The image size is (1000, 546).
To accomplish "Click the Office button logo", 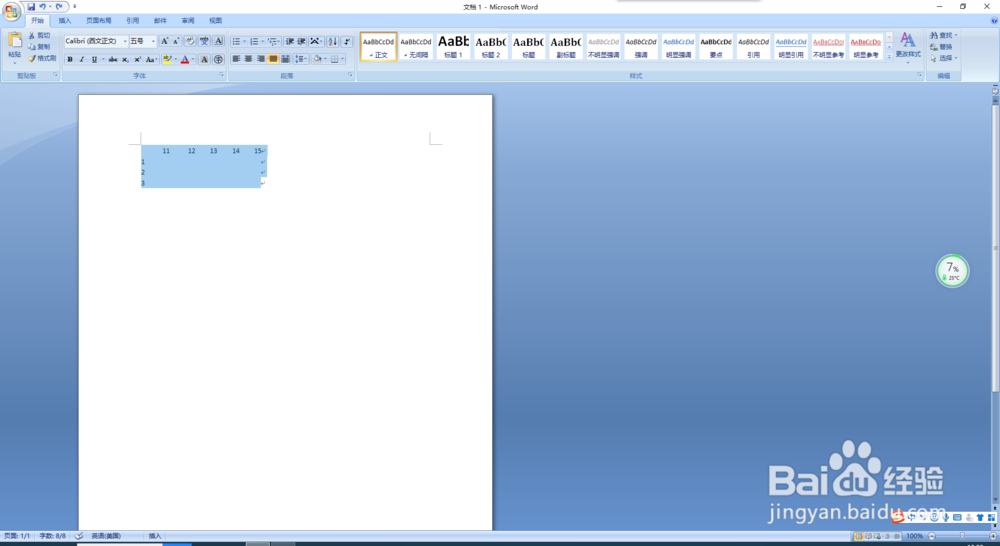I will tap(11, 11).
